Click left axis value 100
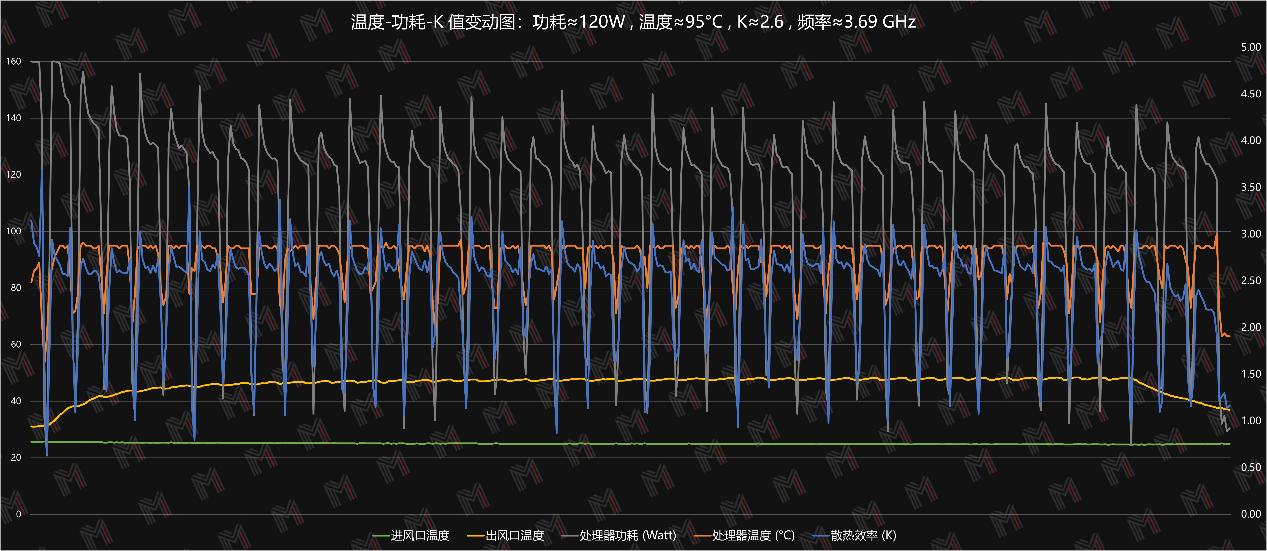Image resolution: width=1267 pixels, height=551 pixels. click(13, 231)
